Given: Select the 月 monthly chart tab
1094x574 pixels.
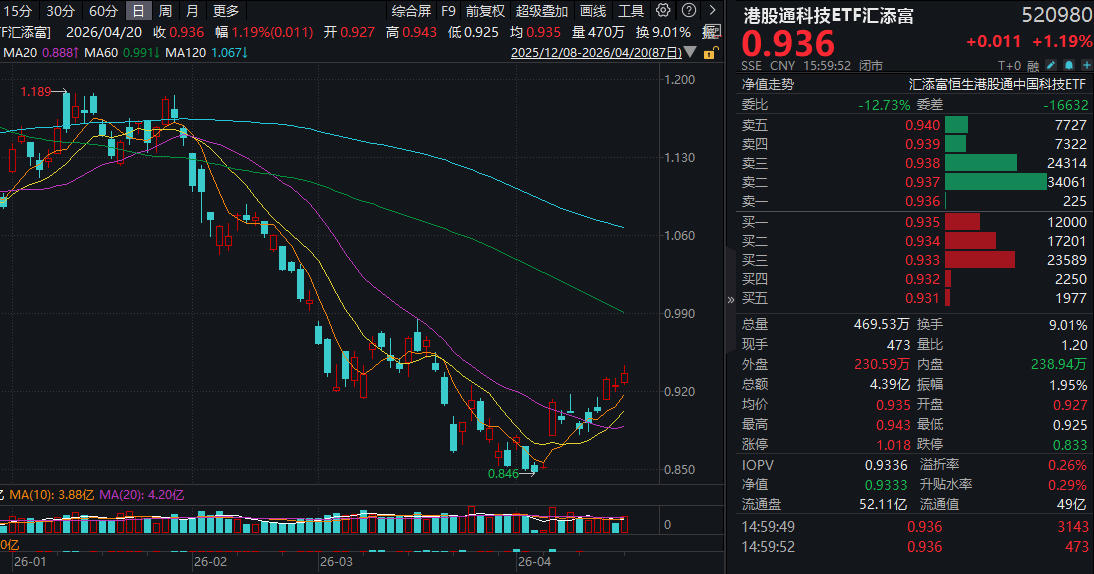Looking at the screenshot, I should point(193,11).
